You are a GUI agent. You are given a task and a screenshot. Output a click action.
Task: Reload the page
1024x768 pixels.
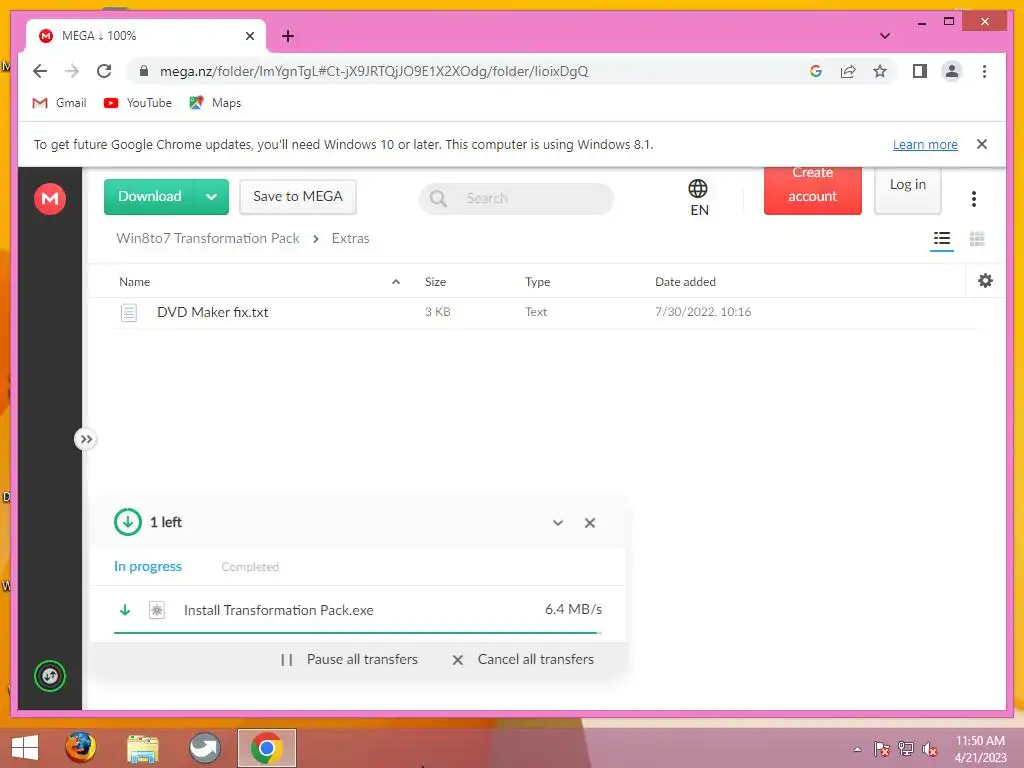[104, 71]
